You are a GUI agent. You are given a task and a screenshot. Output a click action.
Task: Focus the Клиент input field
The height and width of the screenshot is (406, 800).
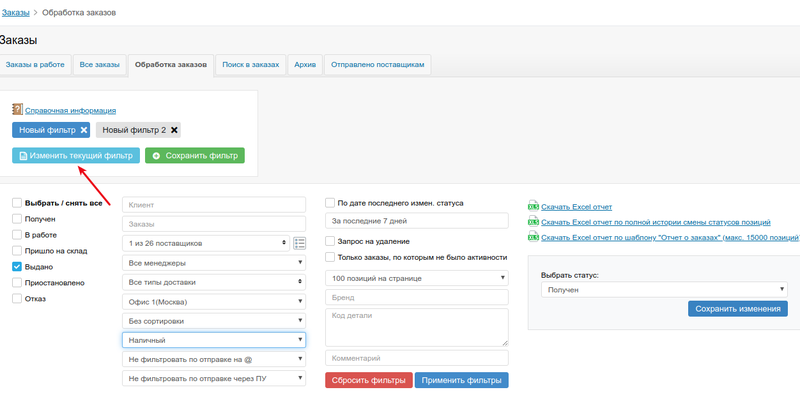tap(214, 205)
